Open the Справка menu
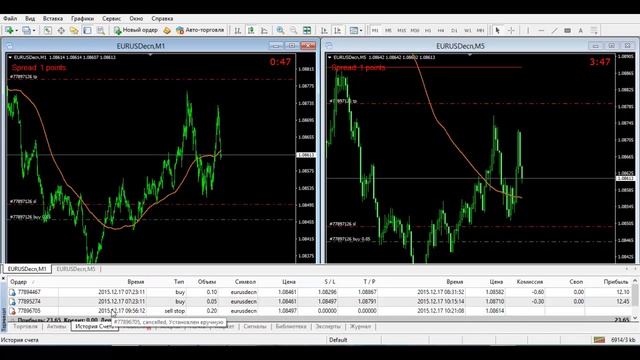Screen dimensions: 640x360 pyautogui.click(x=162, y=18)
